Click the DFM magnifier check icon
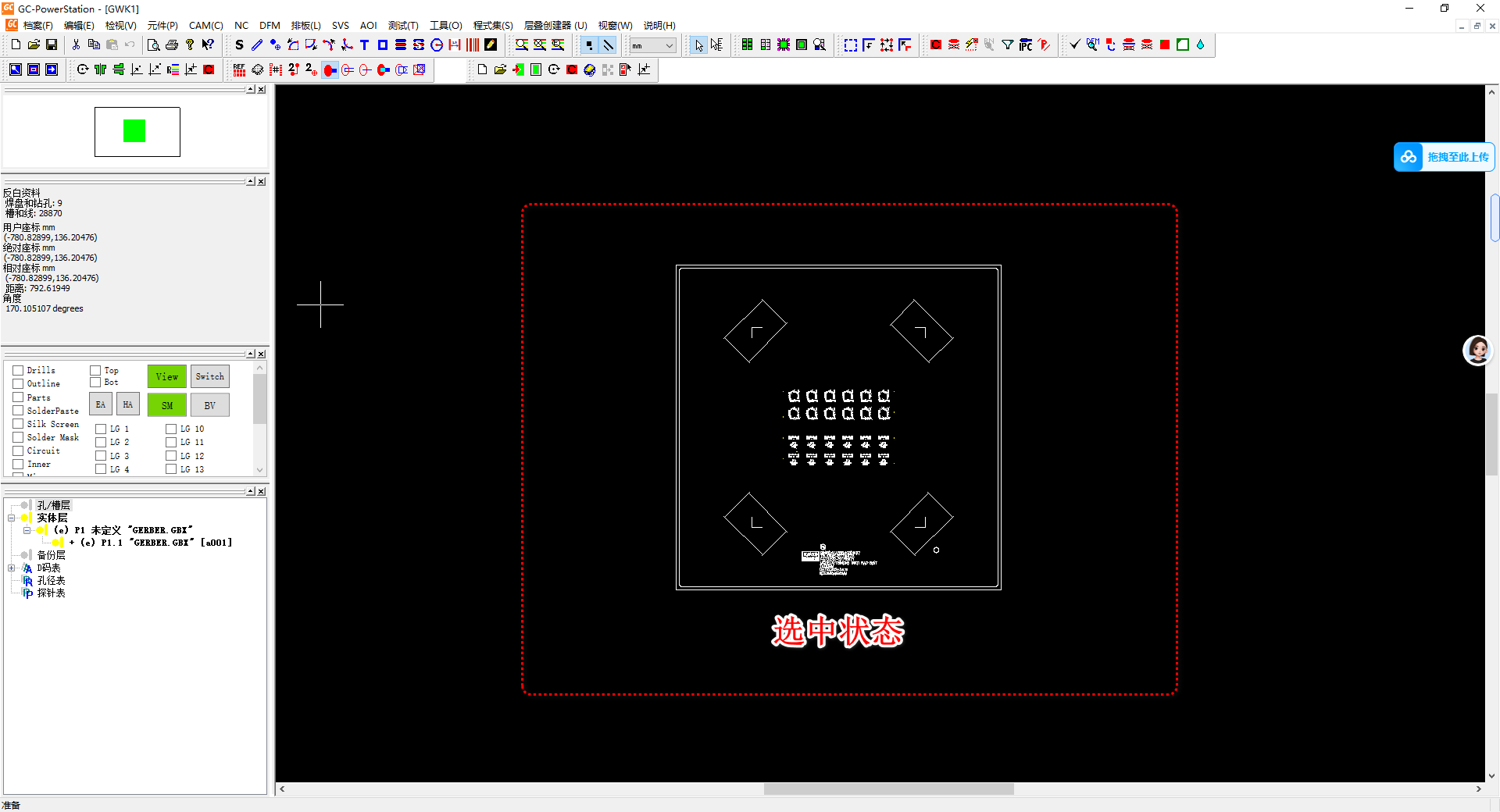 pyautogui.click(x=1093, y=45)
